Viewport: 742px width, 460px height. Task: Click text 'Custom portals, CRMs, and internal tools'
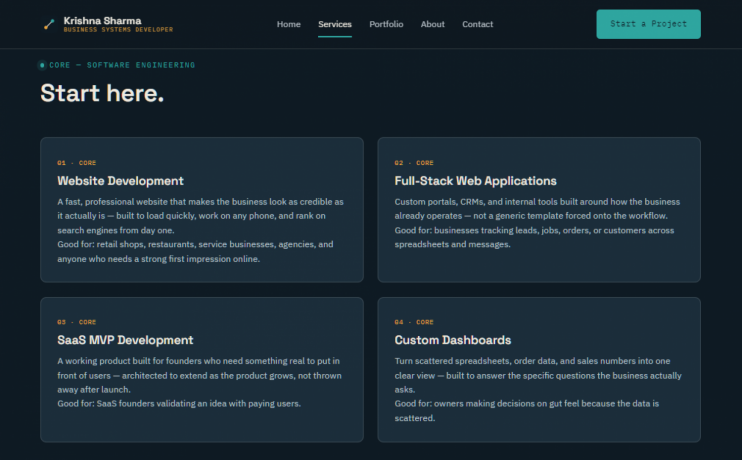point(476,202)
